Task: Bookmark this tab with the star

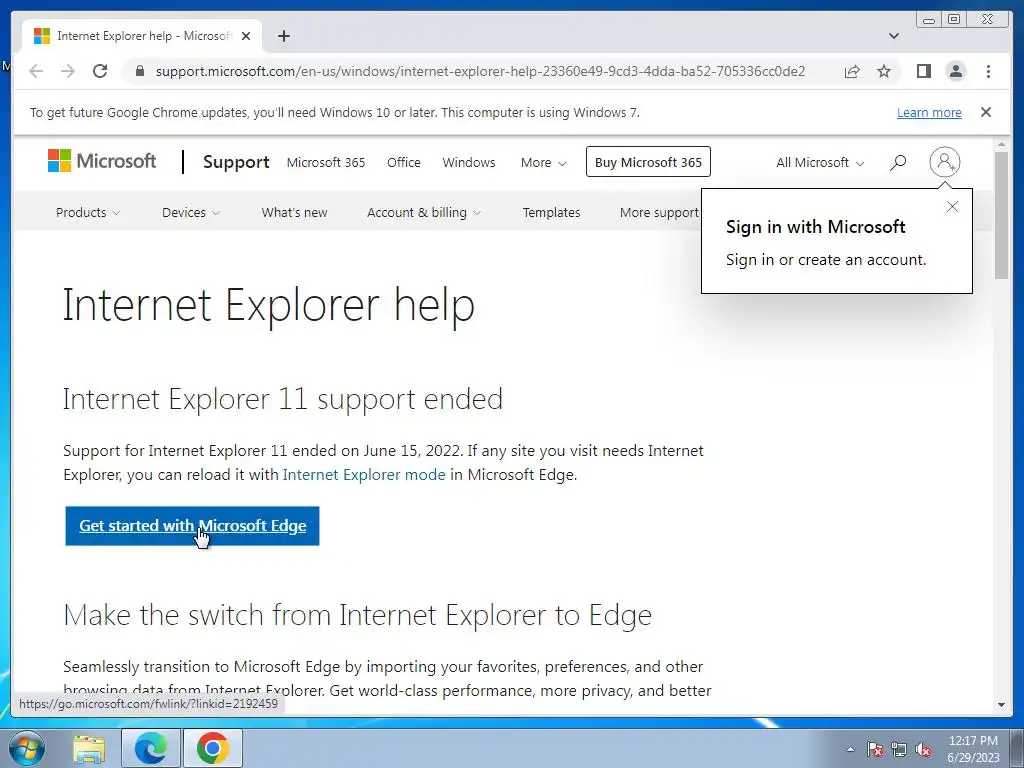Action: (x=884, y=71)
